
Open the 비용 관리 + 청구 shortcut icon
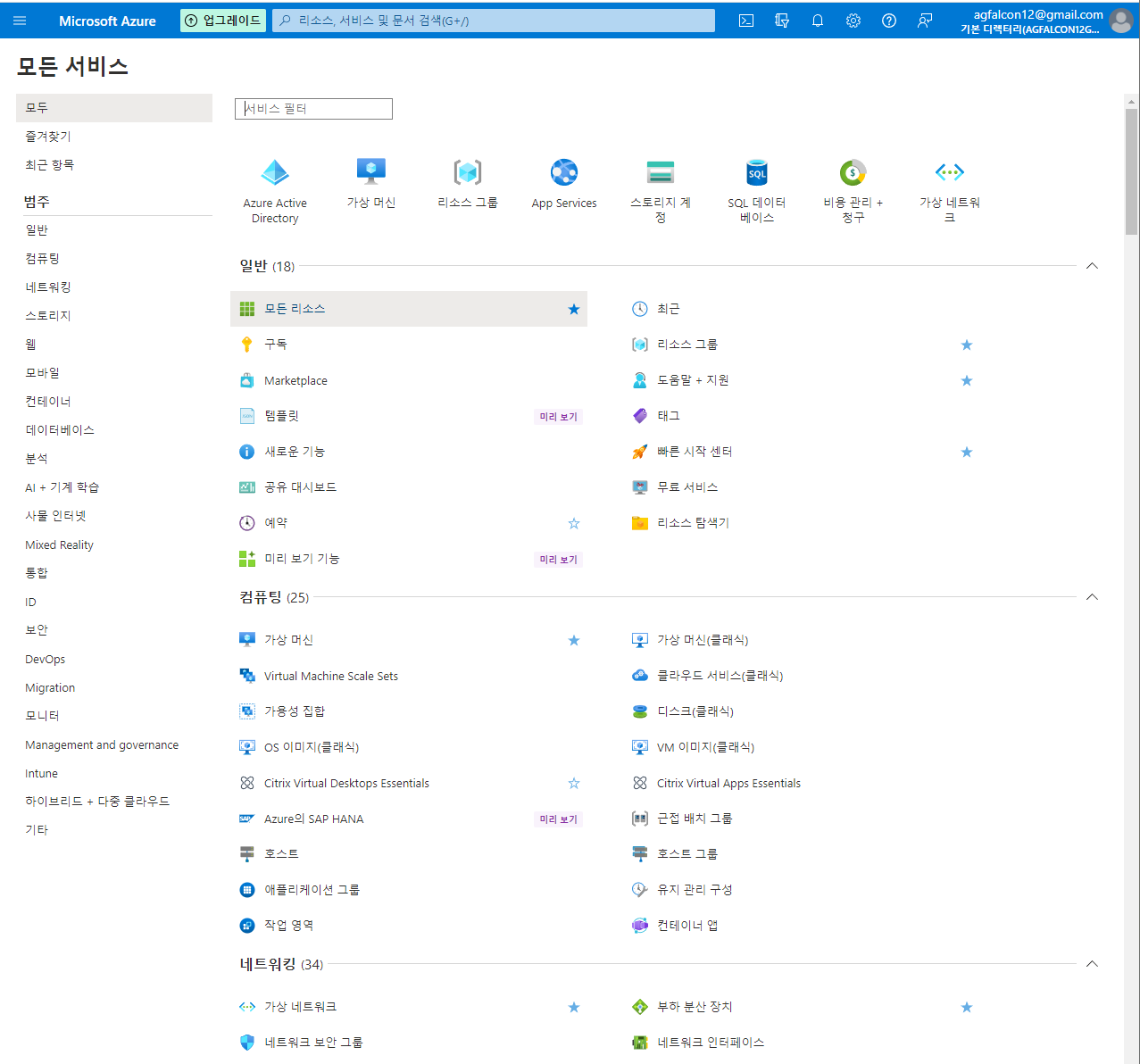pos(853,171)
